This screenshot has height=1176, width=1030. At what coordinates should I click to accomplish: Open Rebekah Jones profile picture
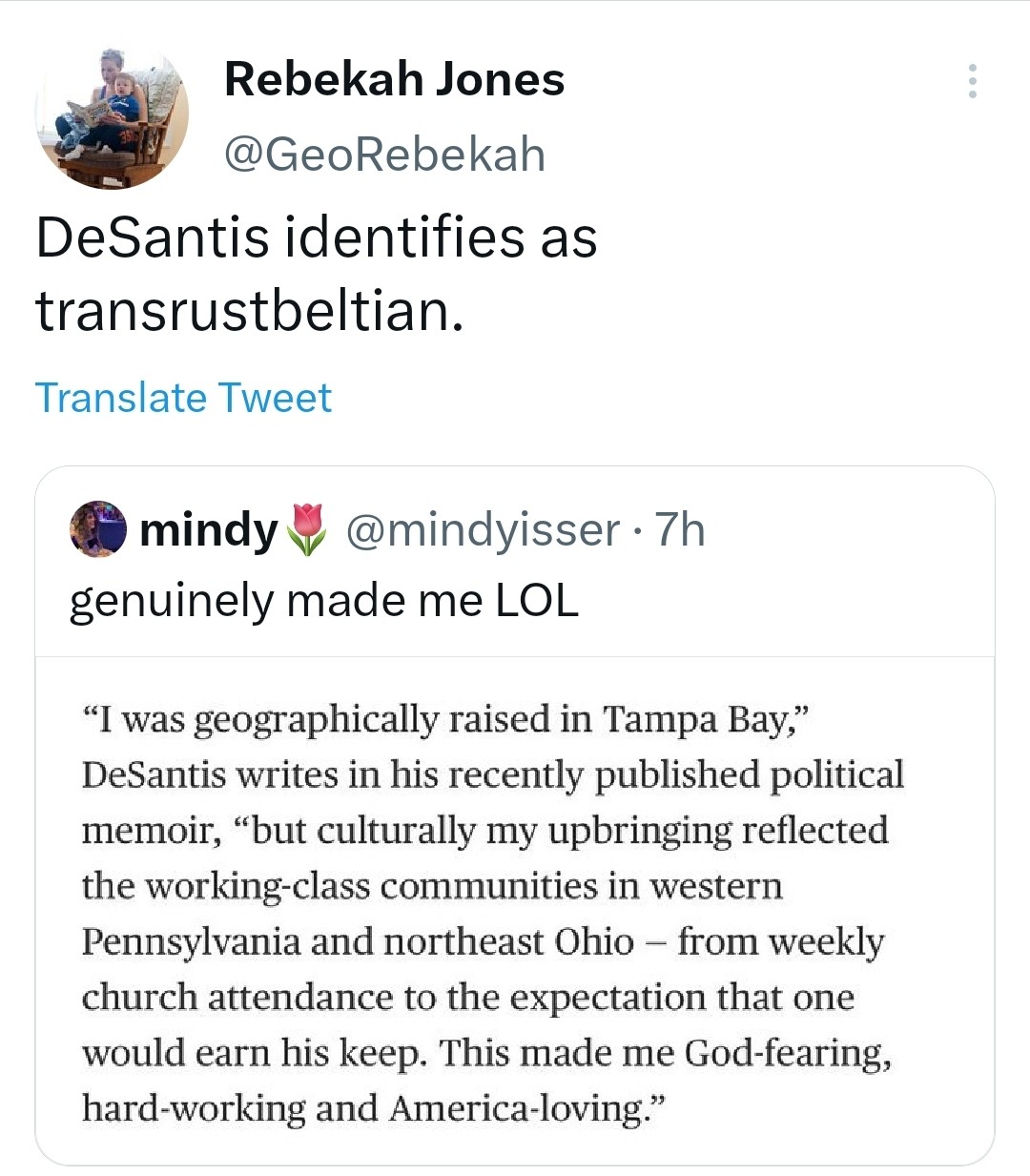[112, 114]
